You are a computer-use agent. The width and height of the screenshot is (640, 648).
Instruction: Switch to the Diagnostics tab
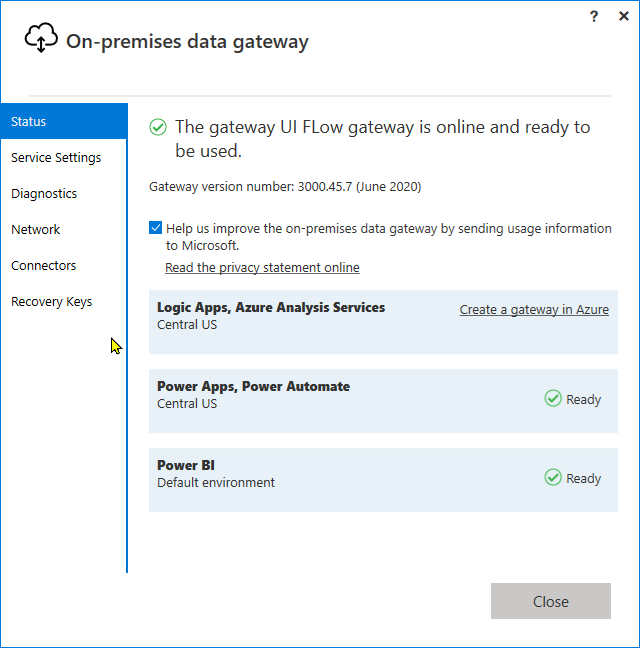coord(64,193)
